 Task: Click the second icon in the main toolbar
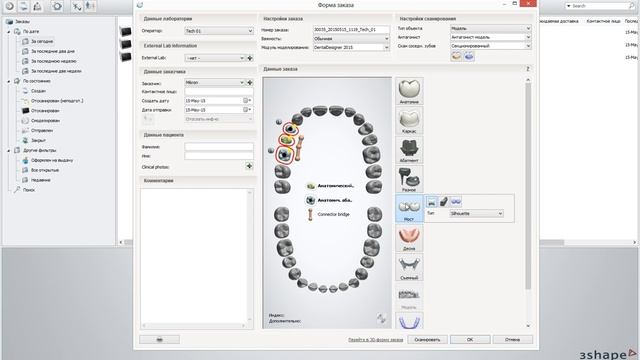pyautogui.click(x=23, y=6)
